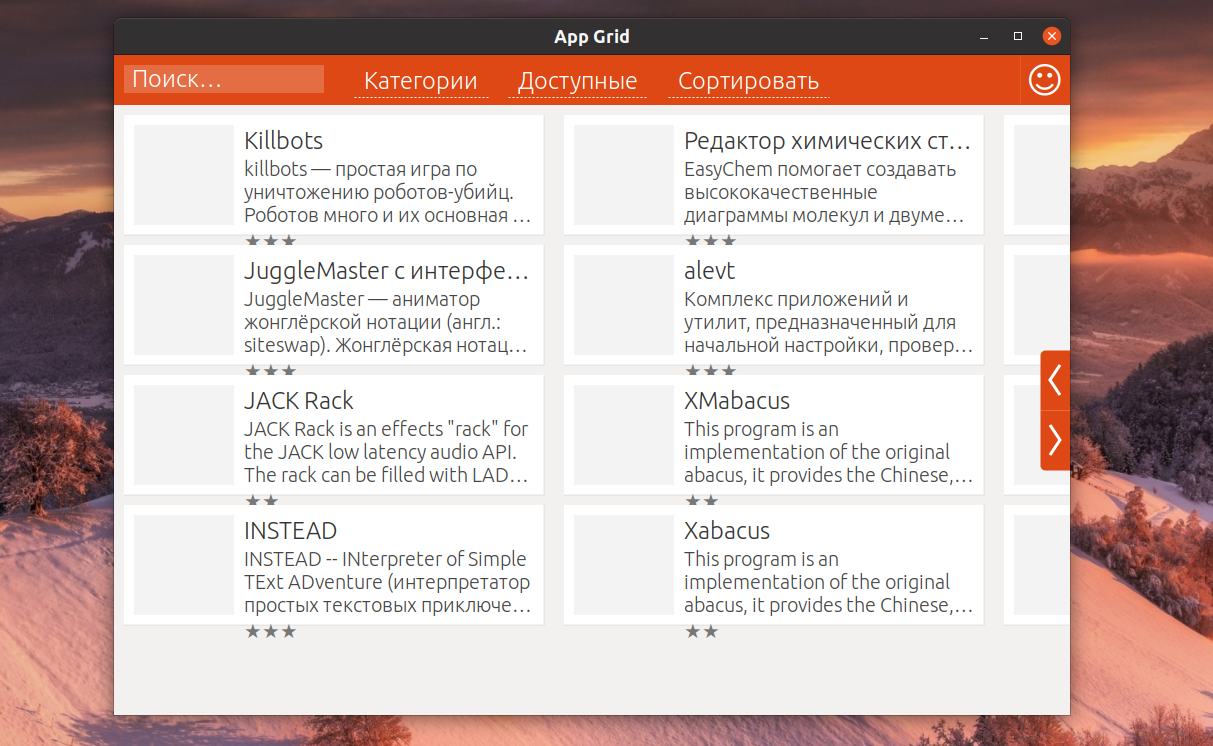Screen dimensions: 1213x746
Task: Select the INSTEAD thumbnail placeholder
Action: pos(184,565)
